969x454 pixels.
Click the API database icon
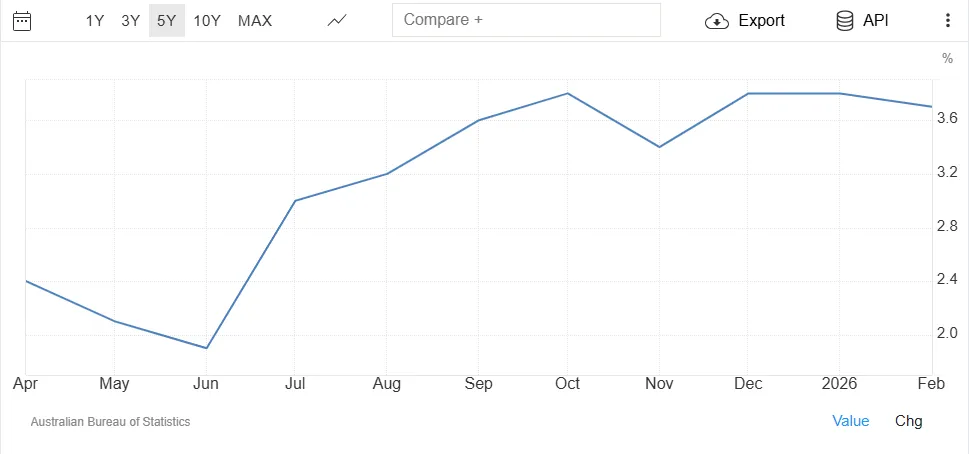844,21
